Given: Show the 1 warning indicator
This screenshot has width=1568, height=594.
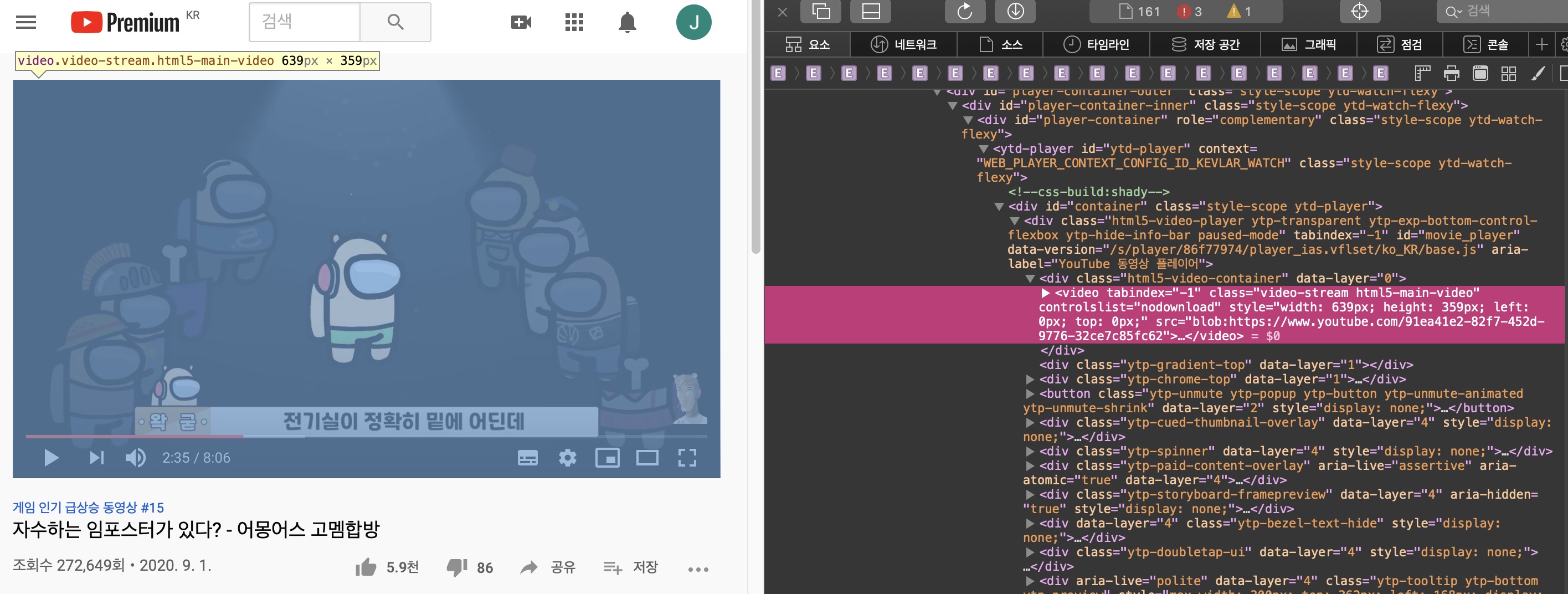Looking at the screenshot, I should 1240,12.
